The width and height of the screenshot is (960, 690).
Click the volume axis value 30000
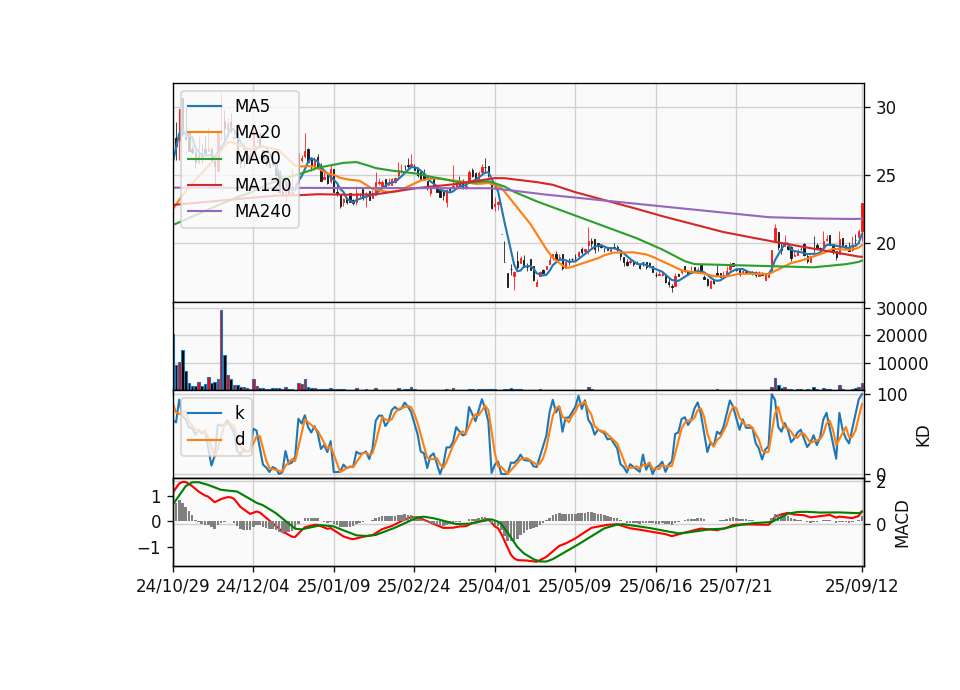coord(902,309)
